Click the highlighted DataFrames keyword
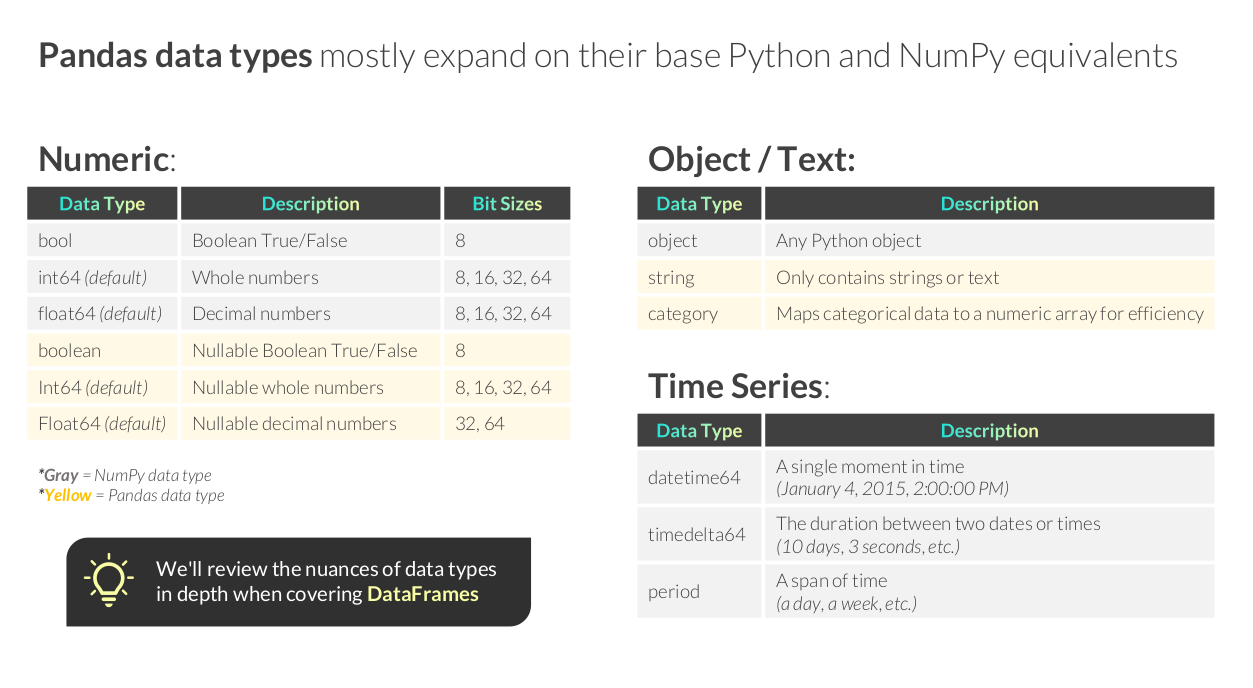This screenshot has height=688, width=1253. coord(422,594)
